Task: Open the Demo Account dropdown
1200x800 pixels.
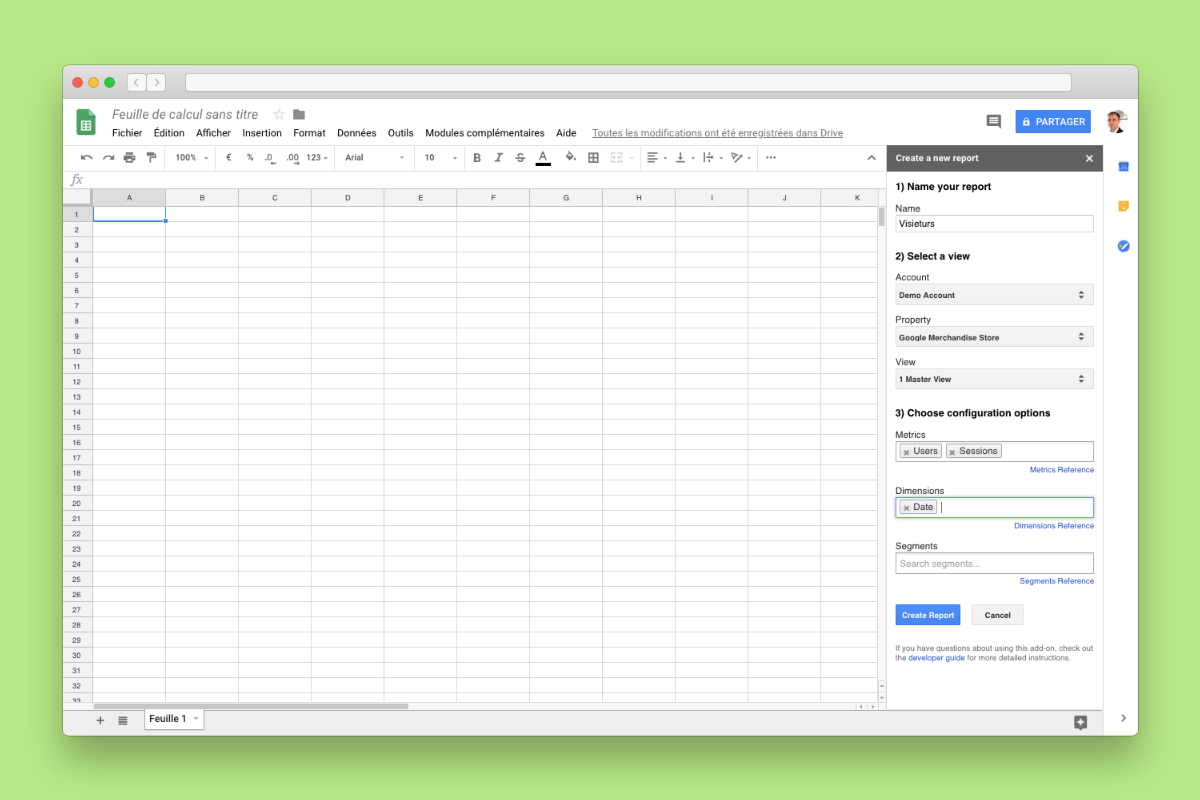Action: (993, 294)
